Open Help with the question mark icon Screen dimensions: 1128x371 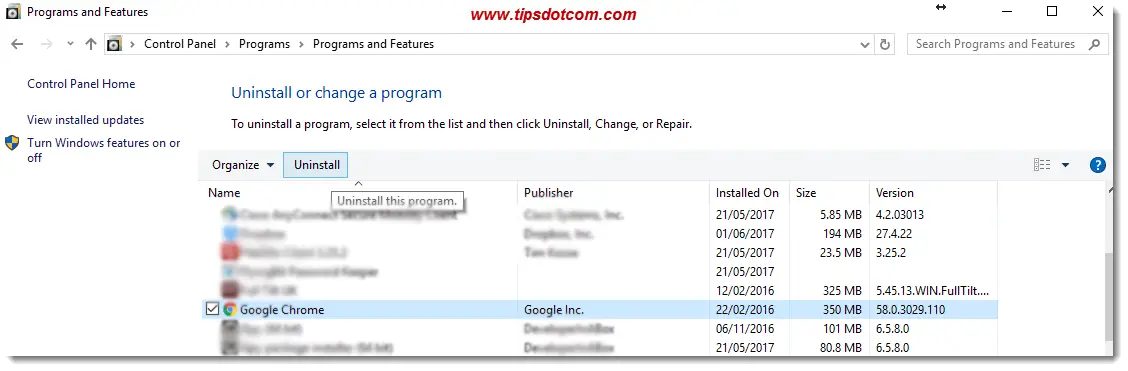click(1098, 165)
